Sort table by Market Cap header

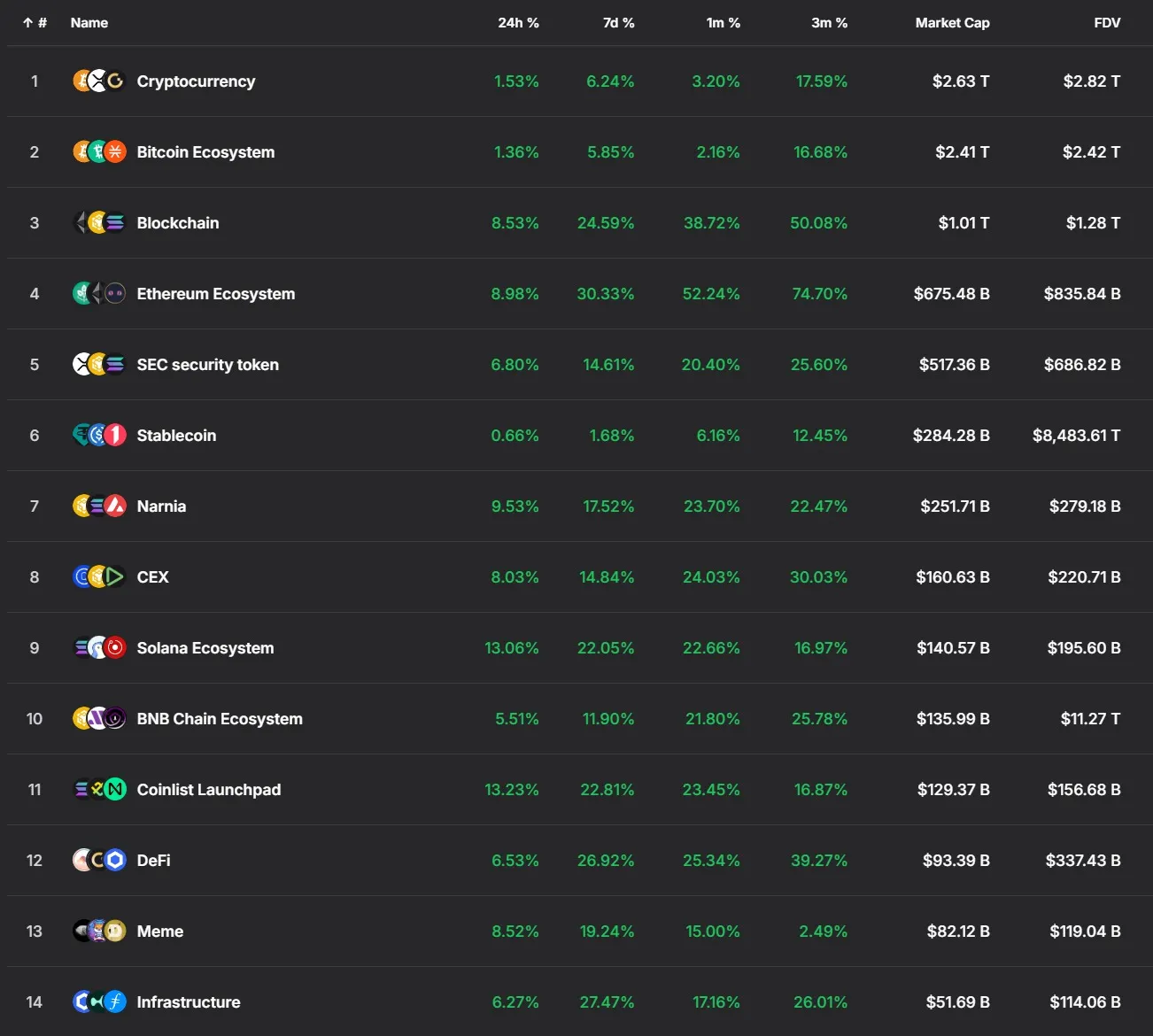point(952,23)
